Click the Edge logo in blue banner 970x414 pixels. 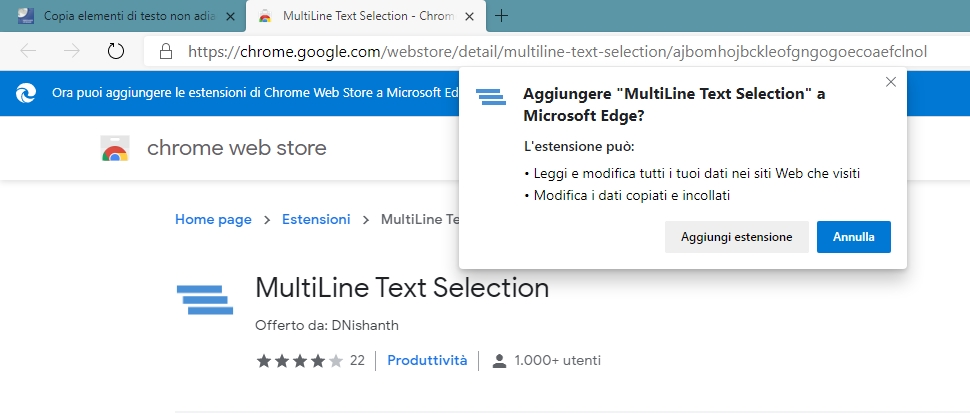click(x=26, y=94)
